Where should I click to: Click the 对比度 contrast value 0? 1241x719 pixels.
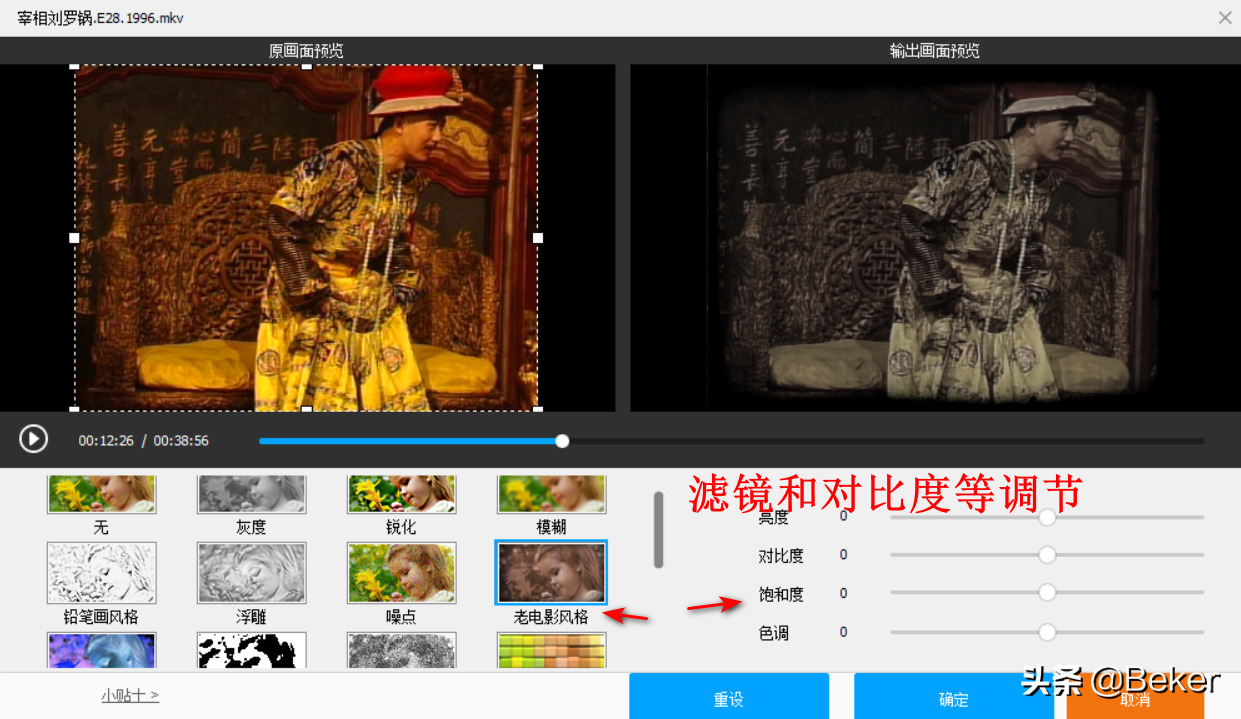pyautogui.click(x=844, y=555)
